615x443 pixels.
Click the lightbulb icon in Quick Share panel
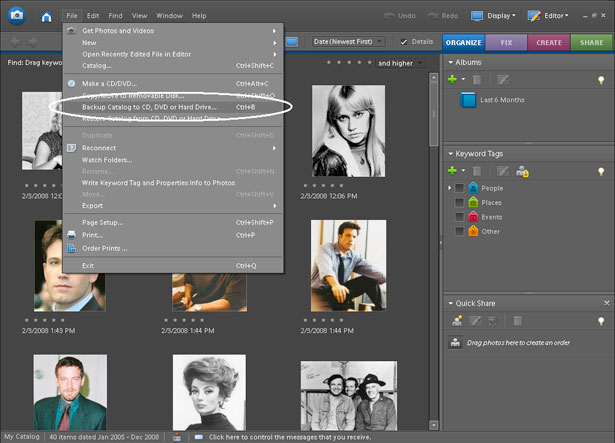pyautogui.click(x=600, y=320)
